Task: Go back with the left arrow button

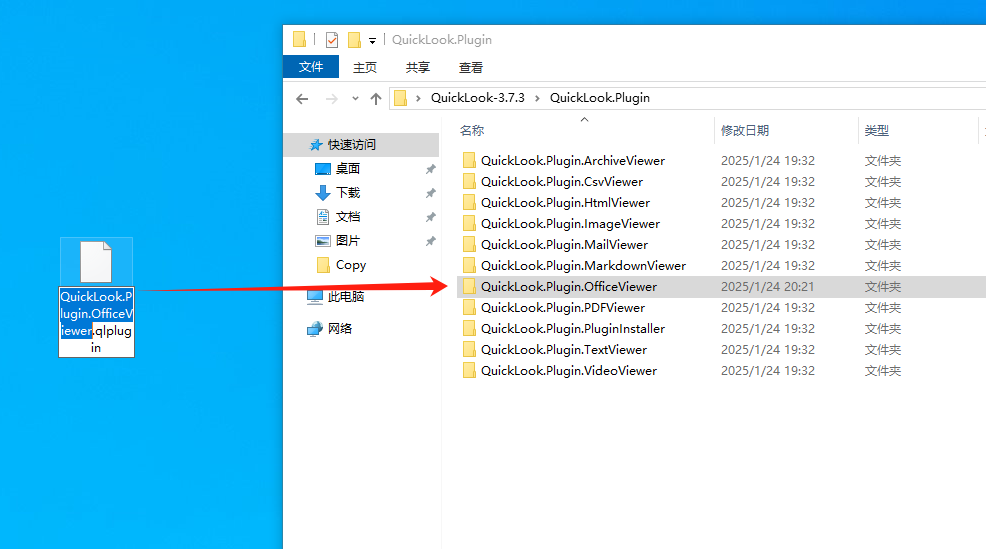Action: coord(302,99)
